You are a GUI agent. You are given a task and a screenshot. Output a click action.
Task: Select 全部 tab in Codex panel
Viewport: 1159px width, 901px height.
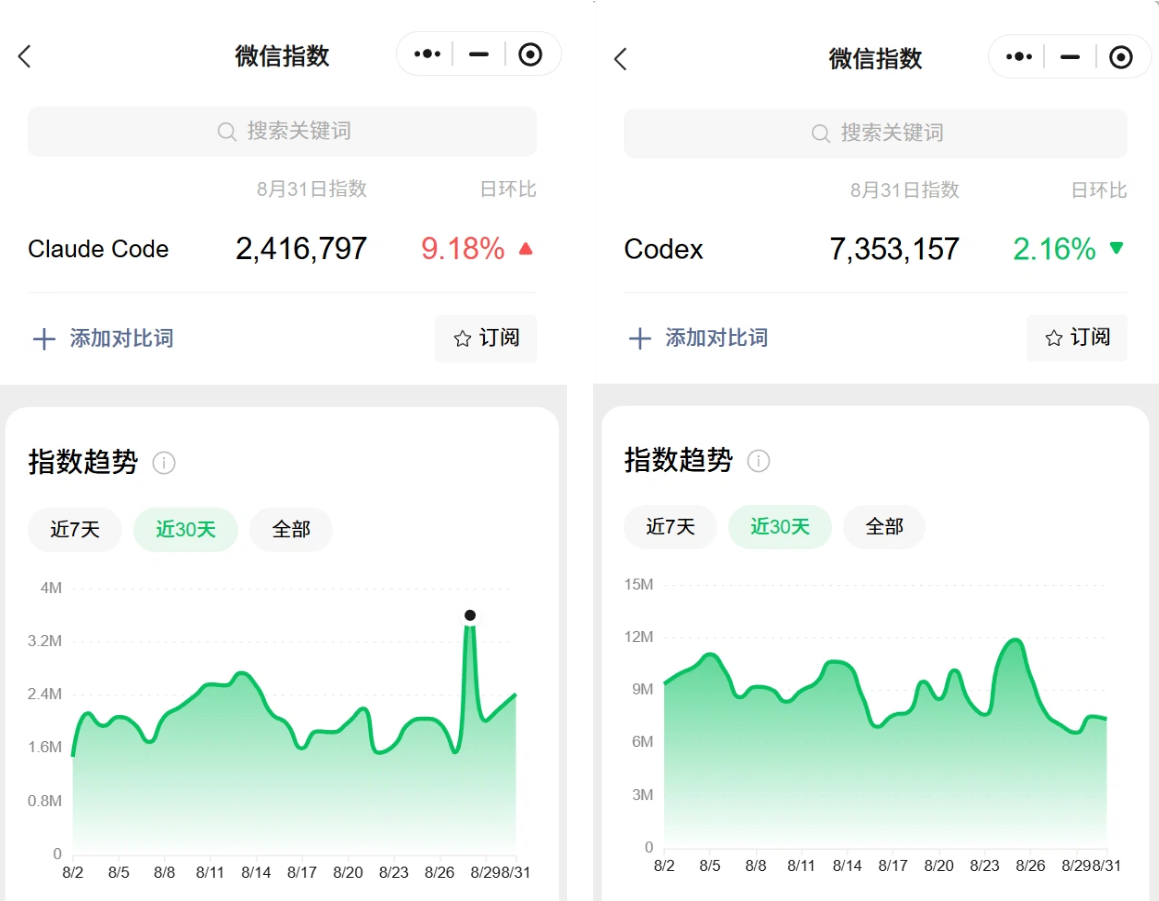[884, 527]
